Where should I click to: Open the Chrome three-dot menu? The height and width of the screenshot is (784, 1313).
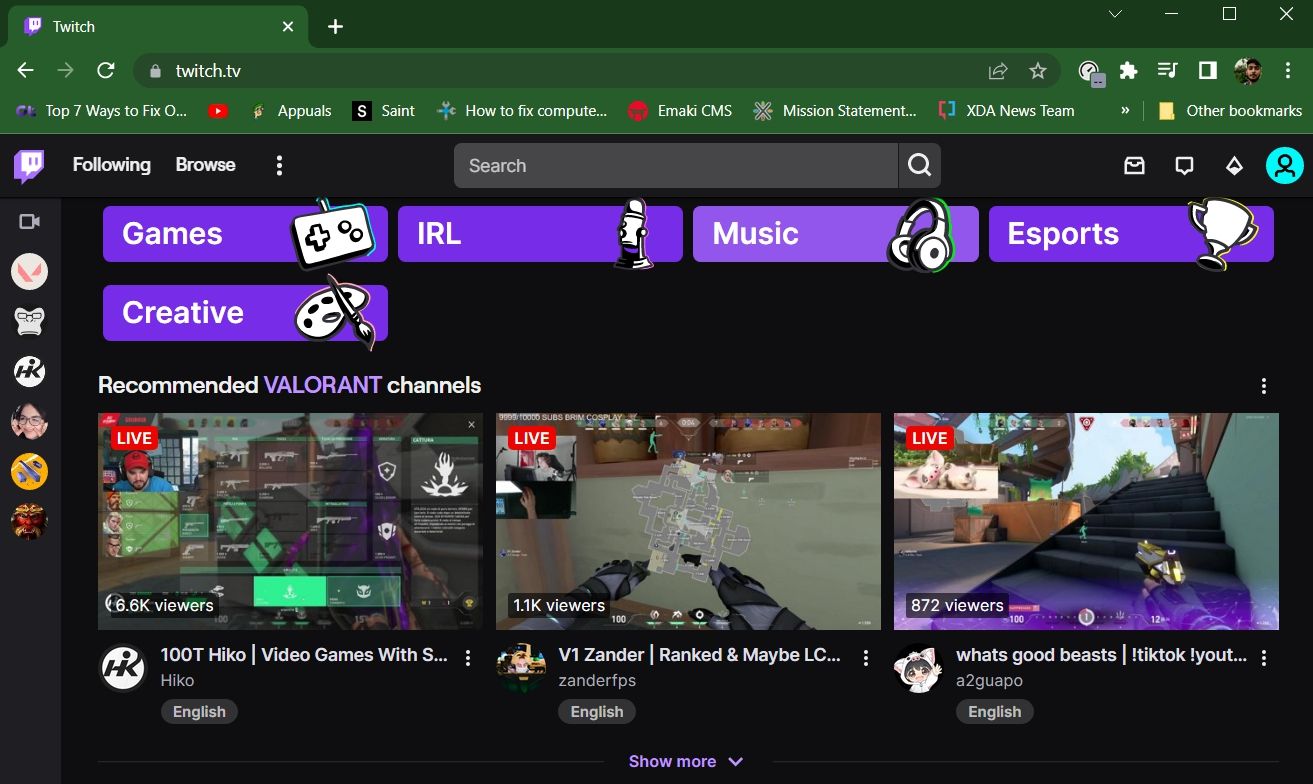tap(1288, 71)
